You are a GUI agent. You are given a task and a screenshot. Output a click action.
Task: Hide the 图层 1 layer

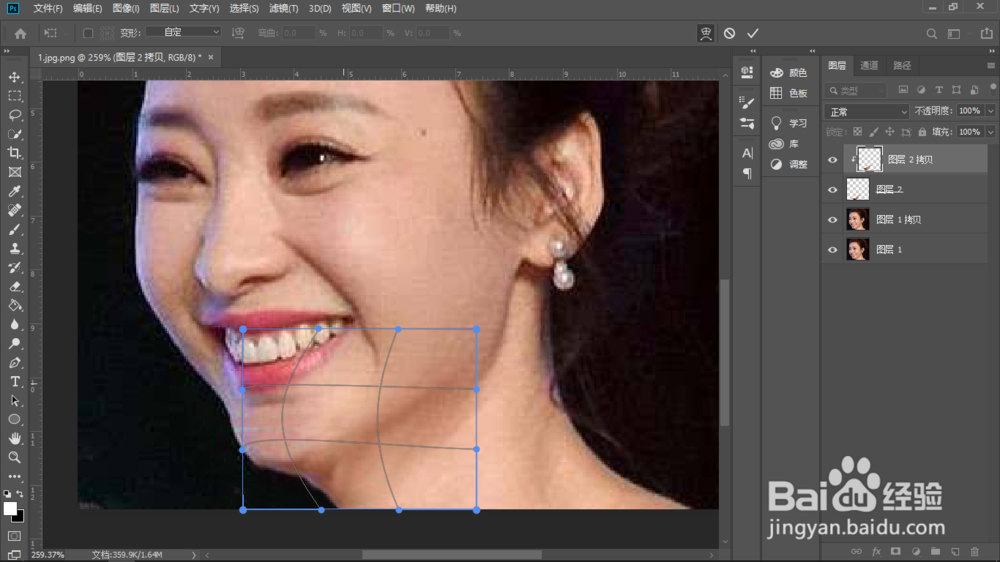[x=832, y=249]
